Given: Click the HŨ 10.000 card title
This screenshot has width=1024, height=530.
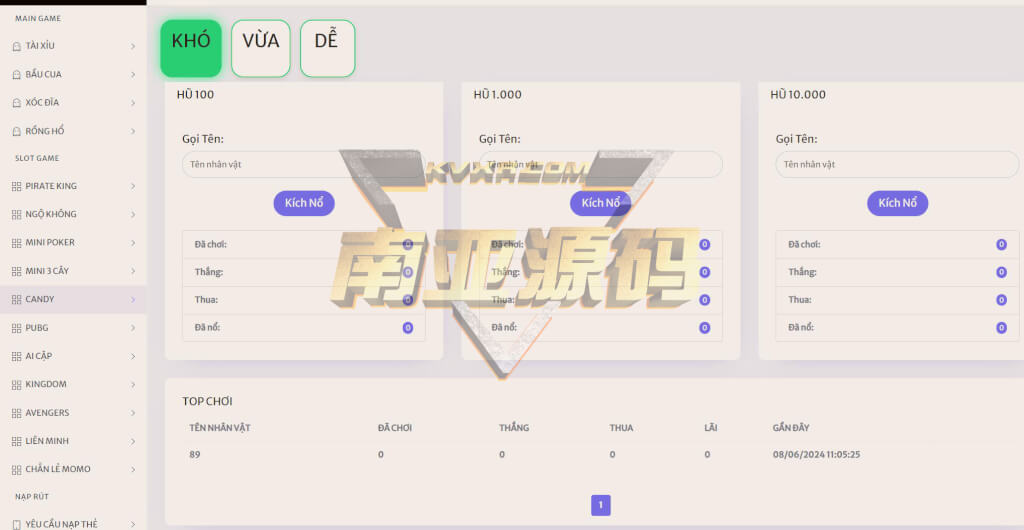Looking at the screenshot, I should coord(798,95).
